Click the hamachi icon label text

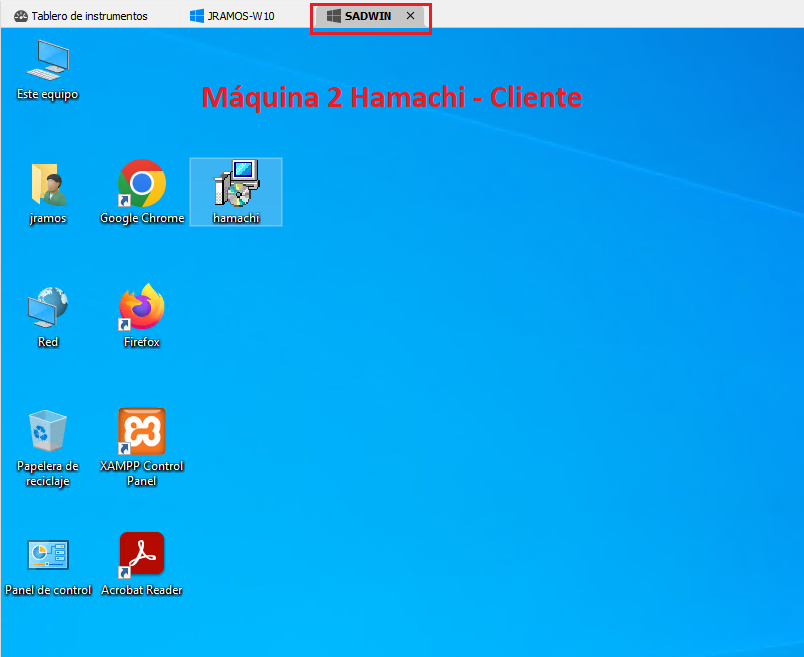pyautogui.click(x=235, y=218)
